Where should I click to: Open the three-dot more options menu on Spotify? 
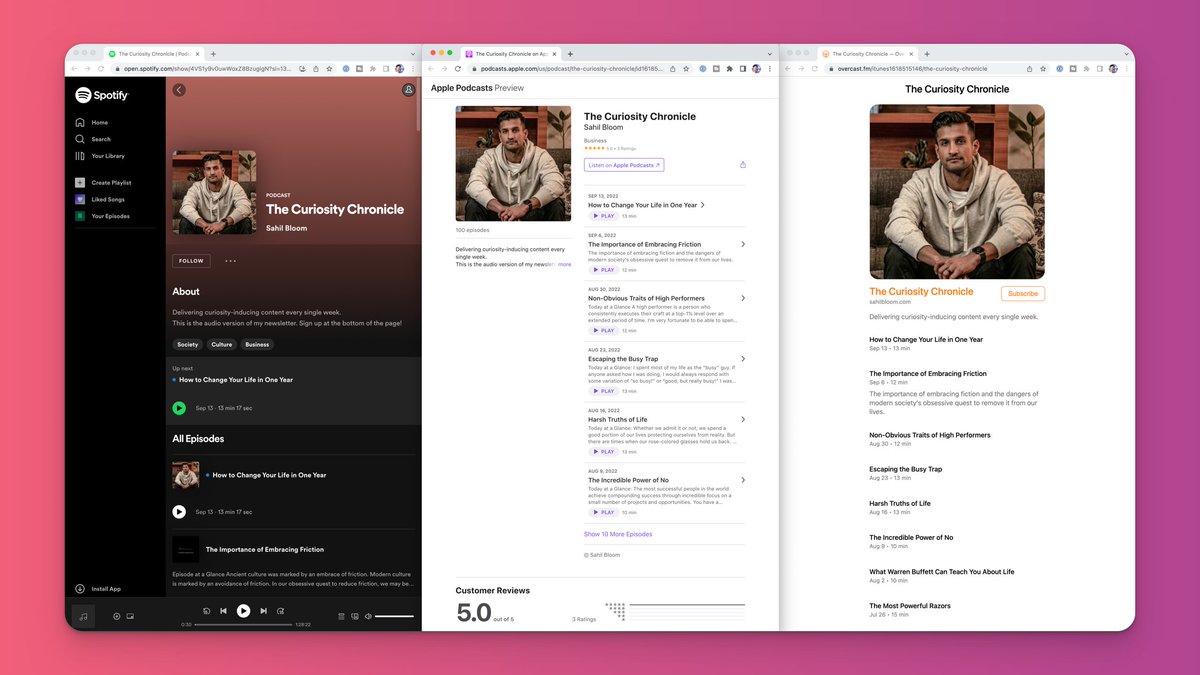[x=230, y=261]
